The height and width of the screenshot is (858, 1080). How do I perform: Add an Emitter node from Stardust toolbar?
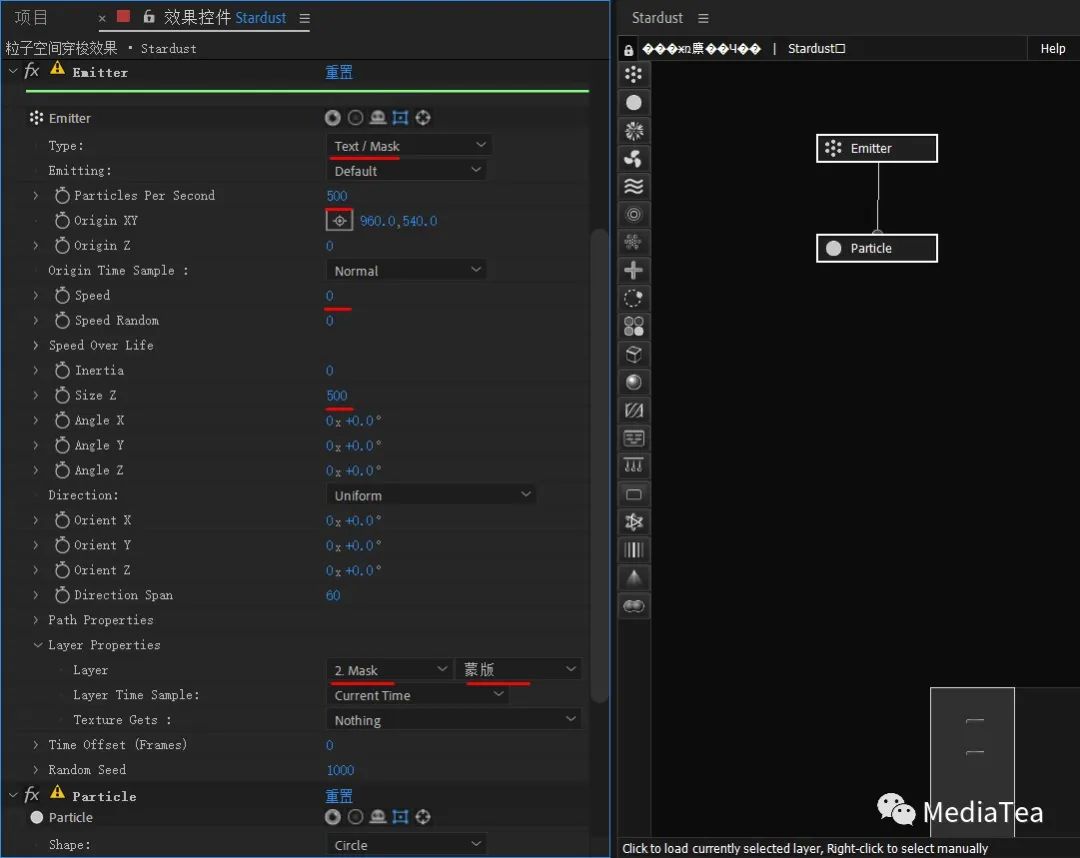tap(634, 74)
